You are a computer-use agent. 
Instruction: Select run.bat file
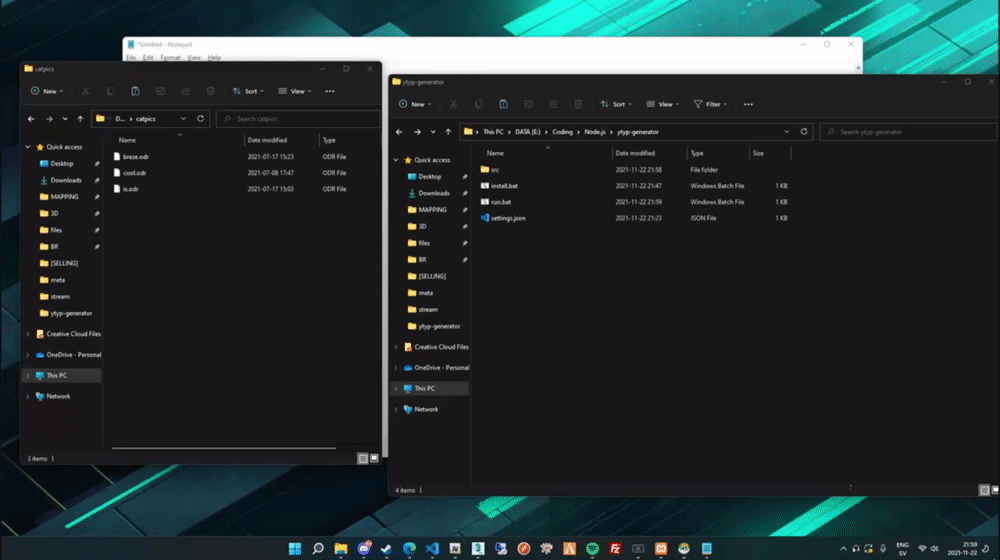[x=501, y=202]
